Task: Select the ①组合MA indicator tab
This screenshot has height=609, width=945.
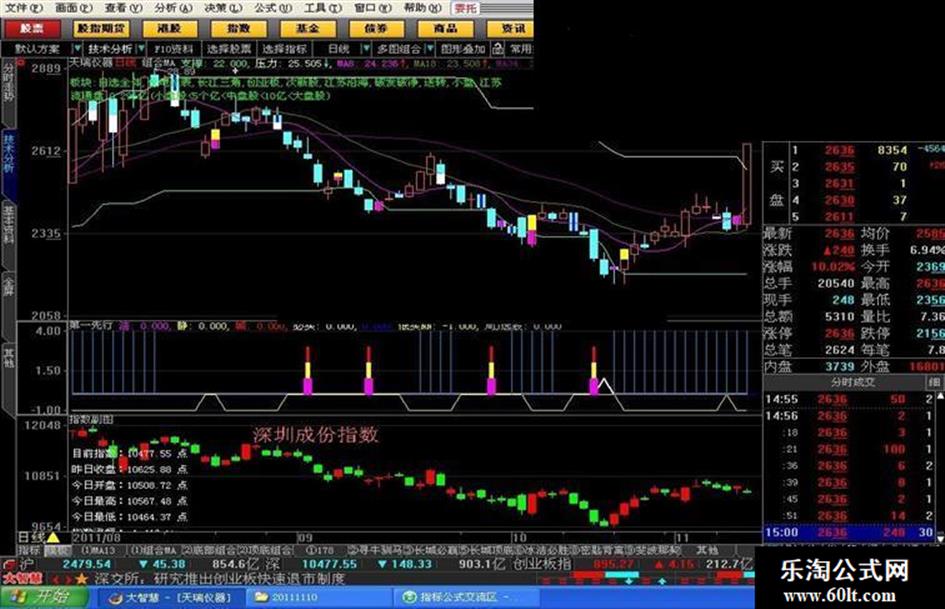Action: click(154, 550)
